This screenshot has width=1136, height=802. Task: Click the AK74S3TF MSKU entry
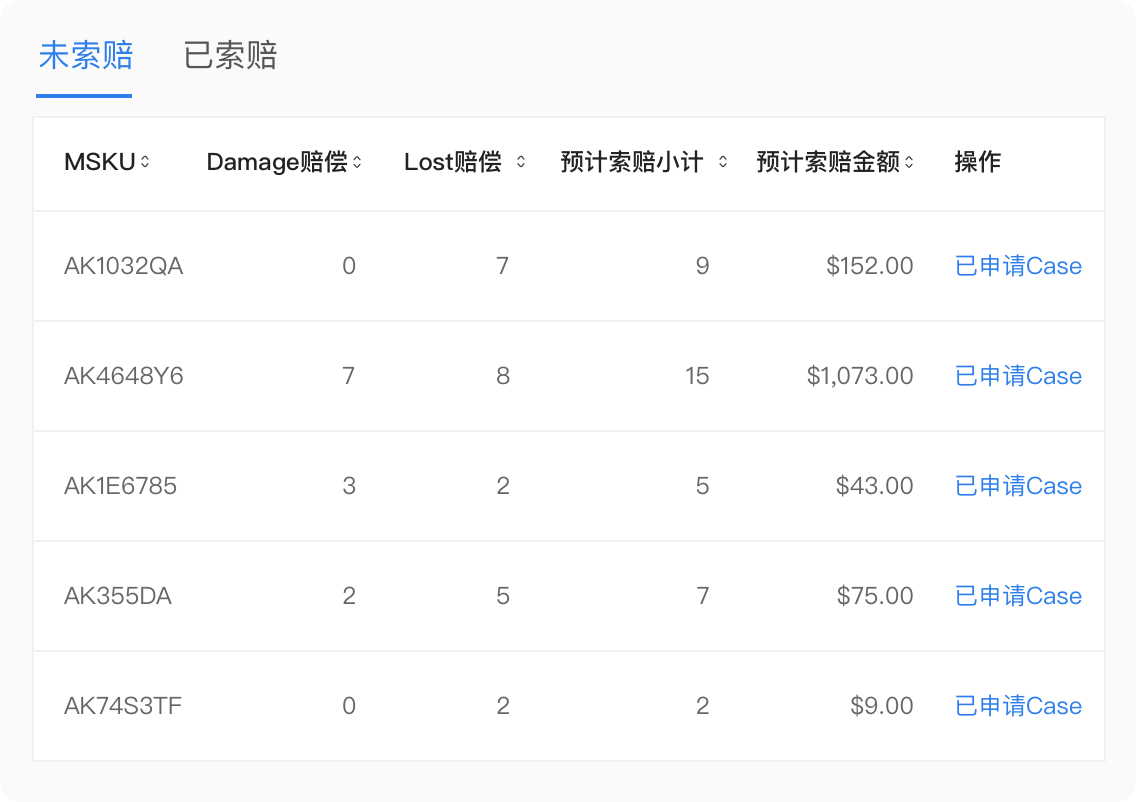pos(122,706)
